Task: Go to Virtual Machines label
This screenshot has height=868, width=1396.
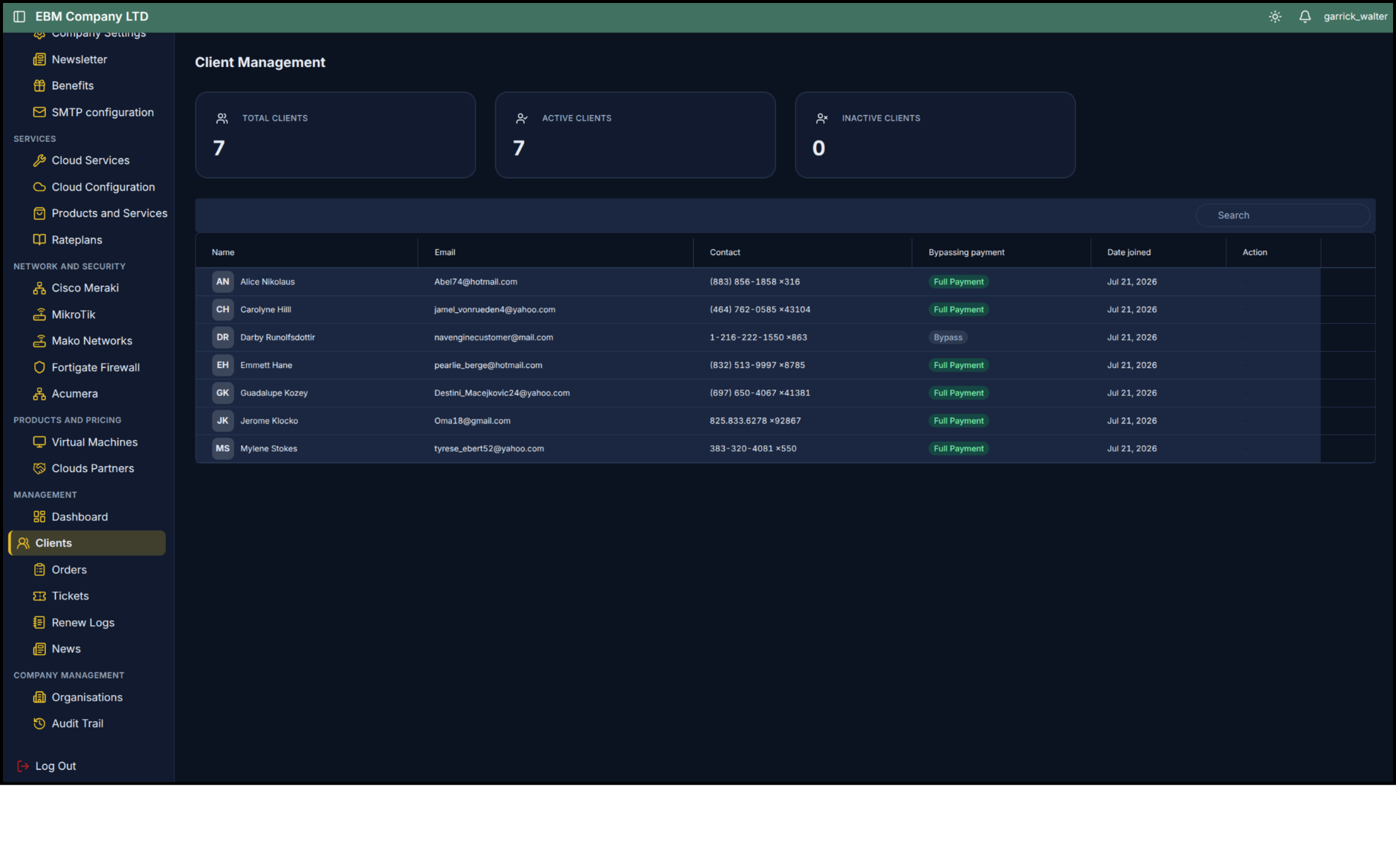Action: tap(94, 442)
